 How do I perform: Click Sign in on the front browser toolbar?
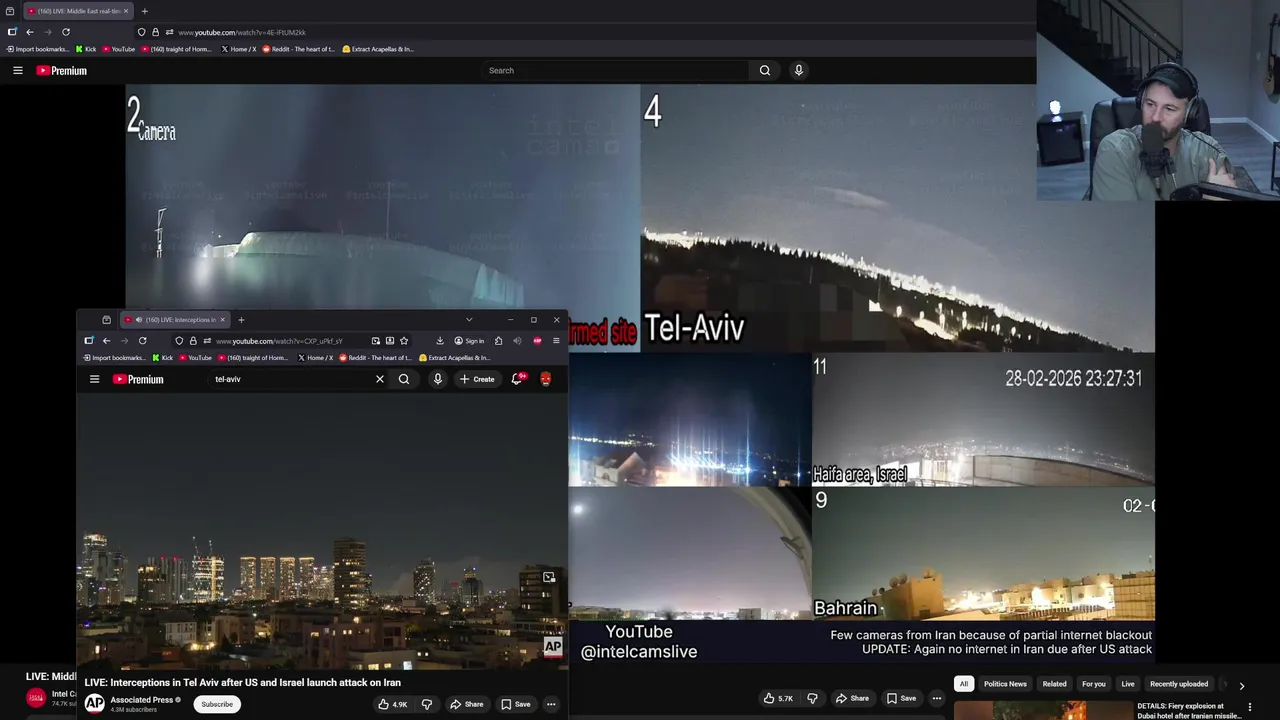click(x=469, y=341)
